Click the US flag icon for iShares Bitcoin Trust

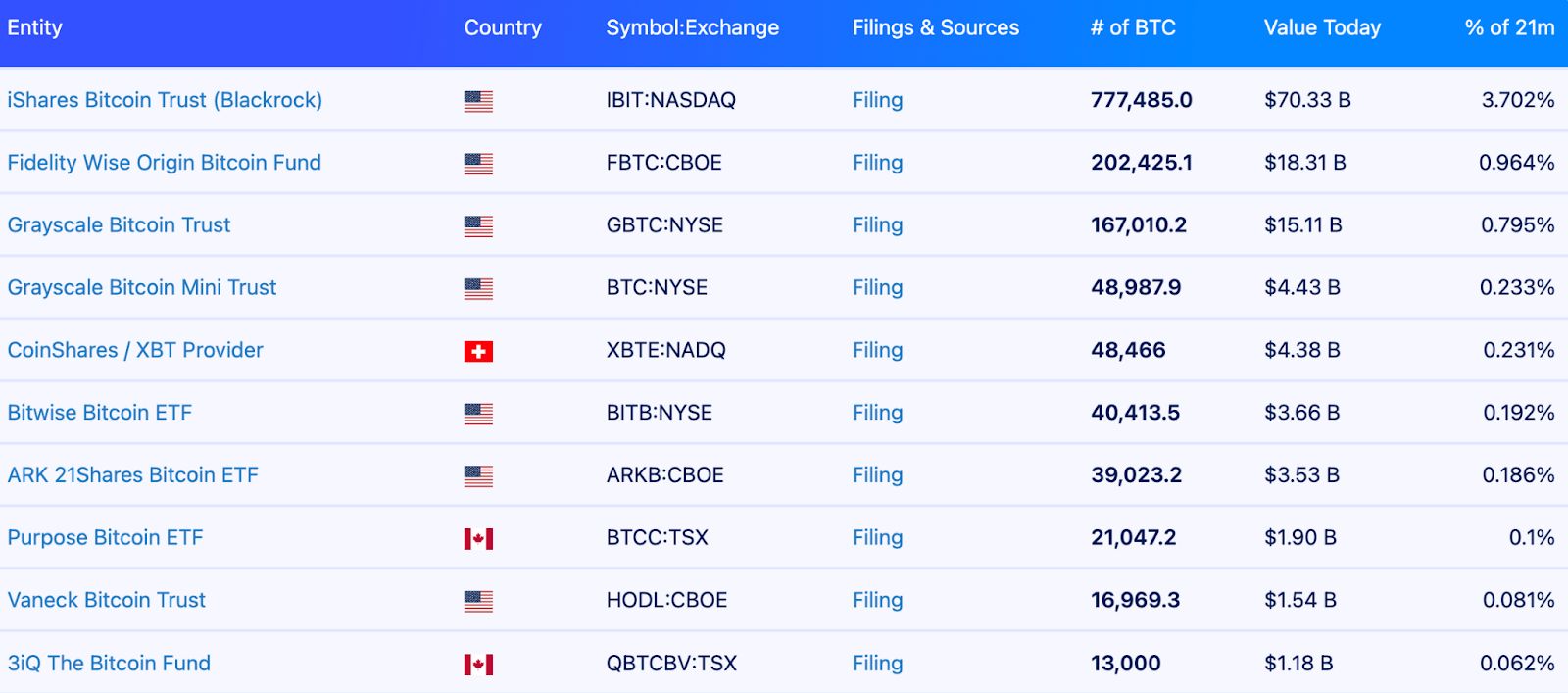(x=478, y=99)
